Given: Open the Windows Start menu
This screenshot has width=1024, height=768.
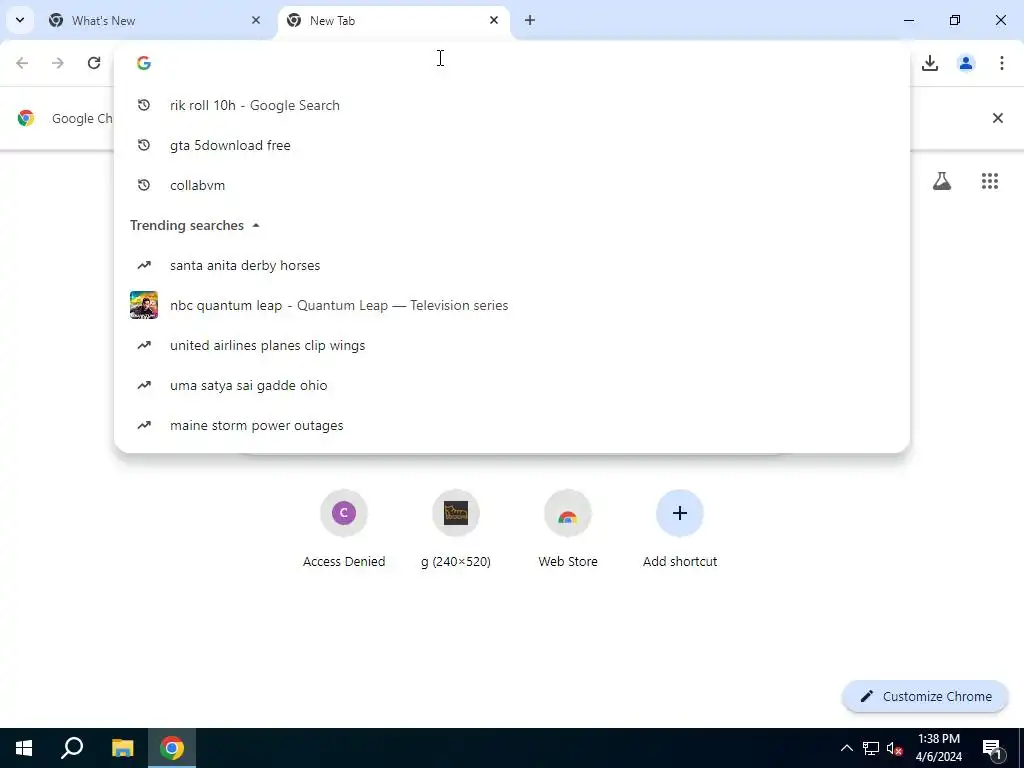Looking at the screenshot, I should (x=24, y=748).
